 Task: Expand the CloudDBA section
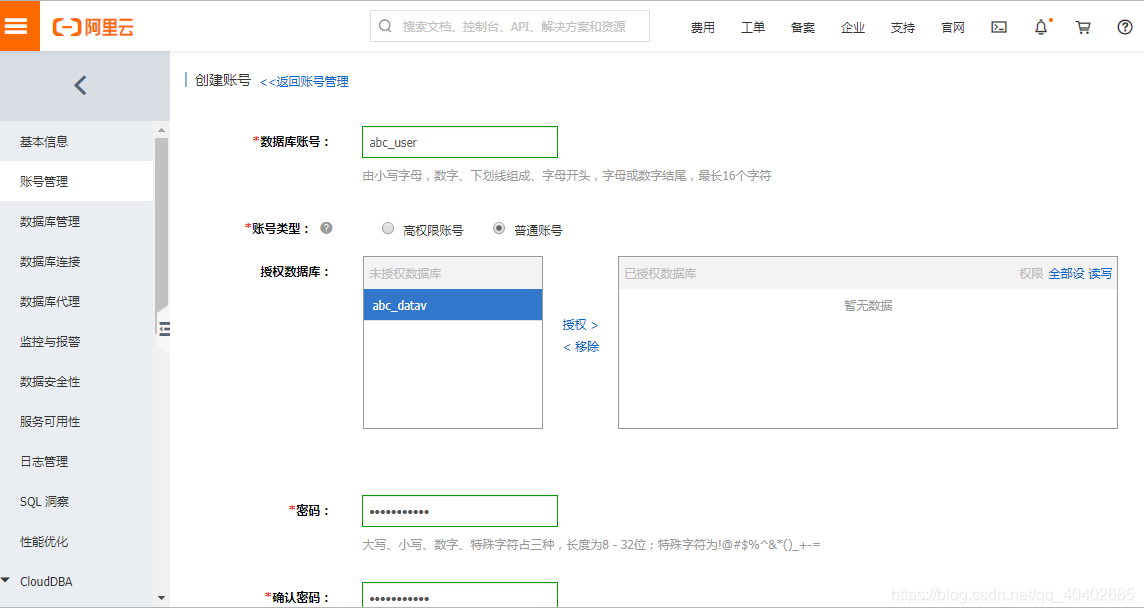[6, 581]
